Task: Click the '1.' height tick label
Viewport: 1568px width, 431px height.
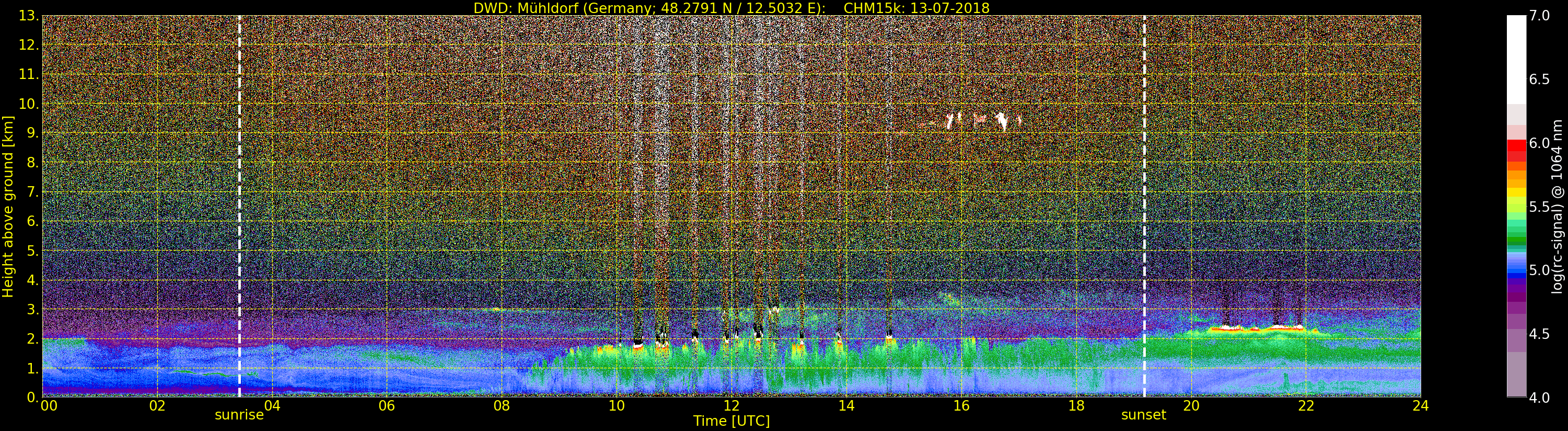Action: coord(32,368)
